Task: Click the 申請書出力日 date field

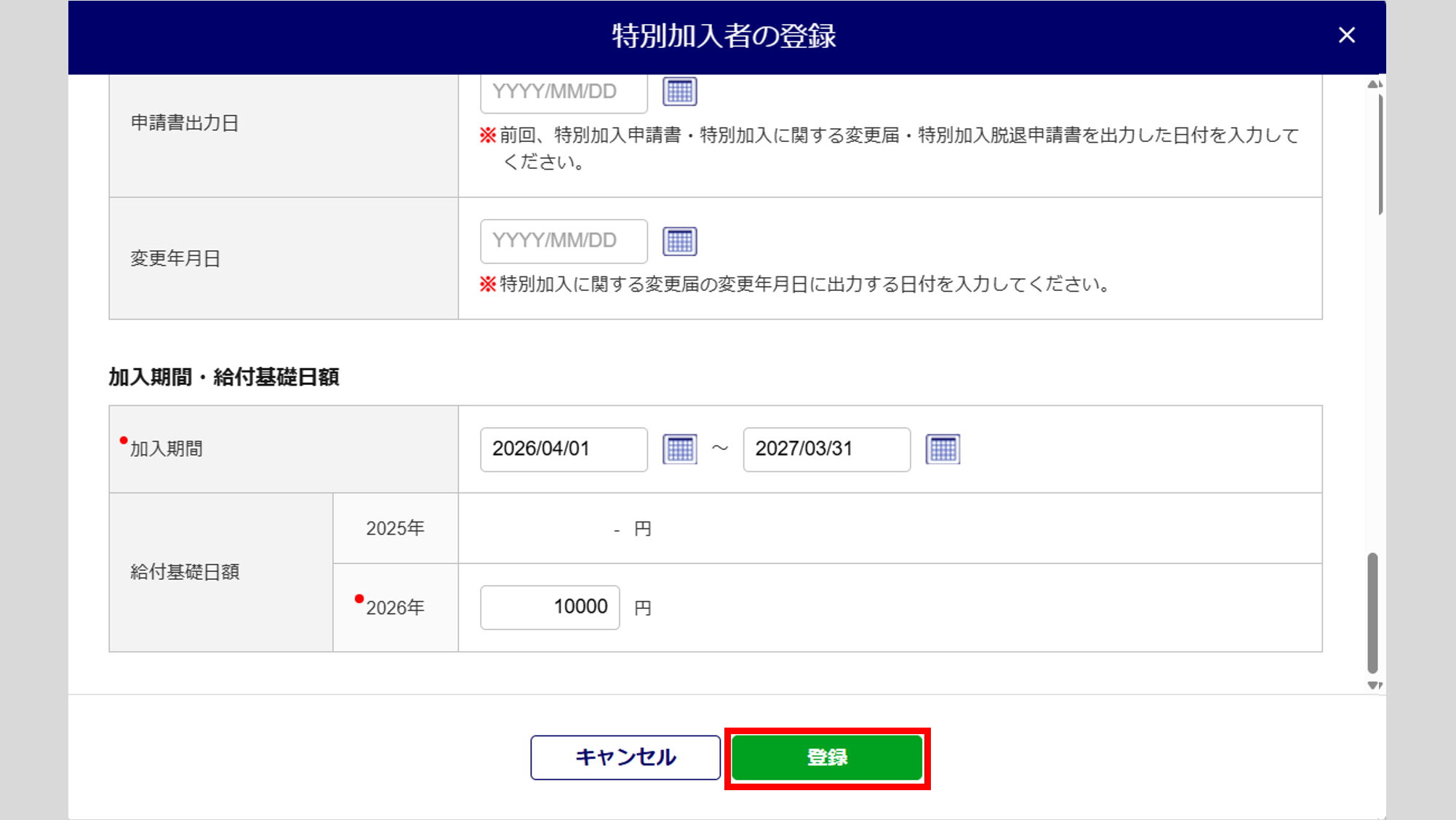Action: 563,92
